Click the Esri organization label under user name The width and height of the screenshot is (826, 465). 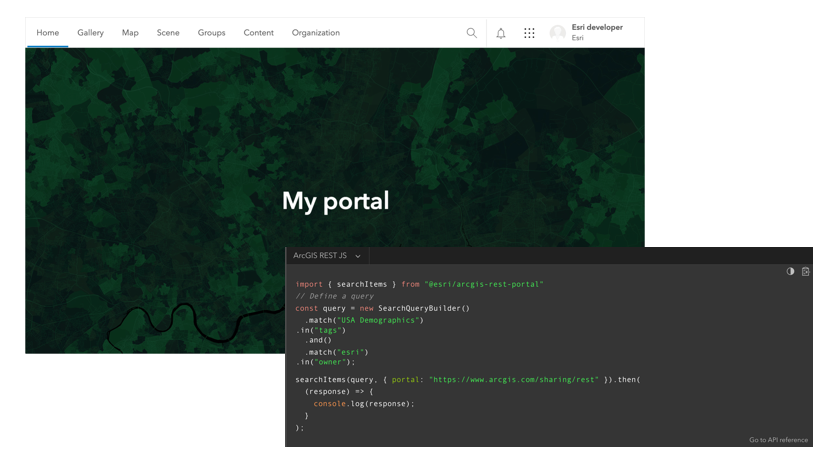point(577,38)
